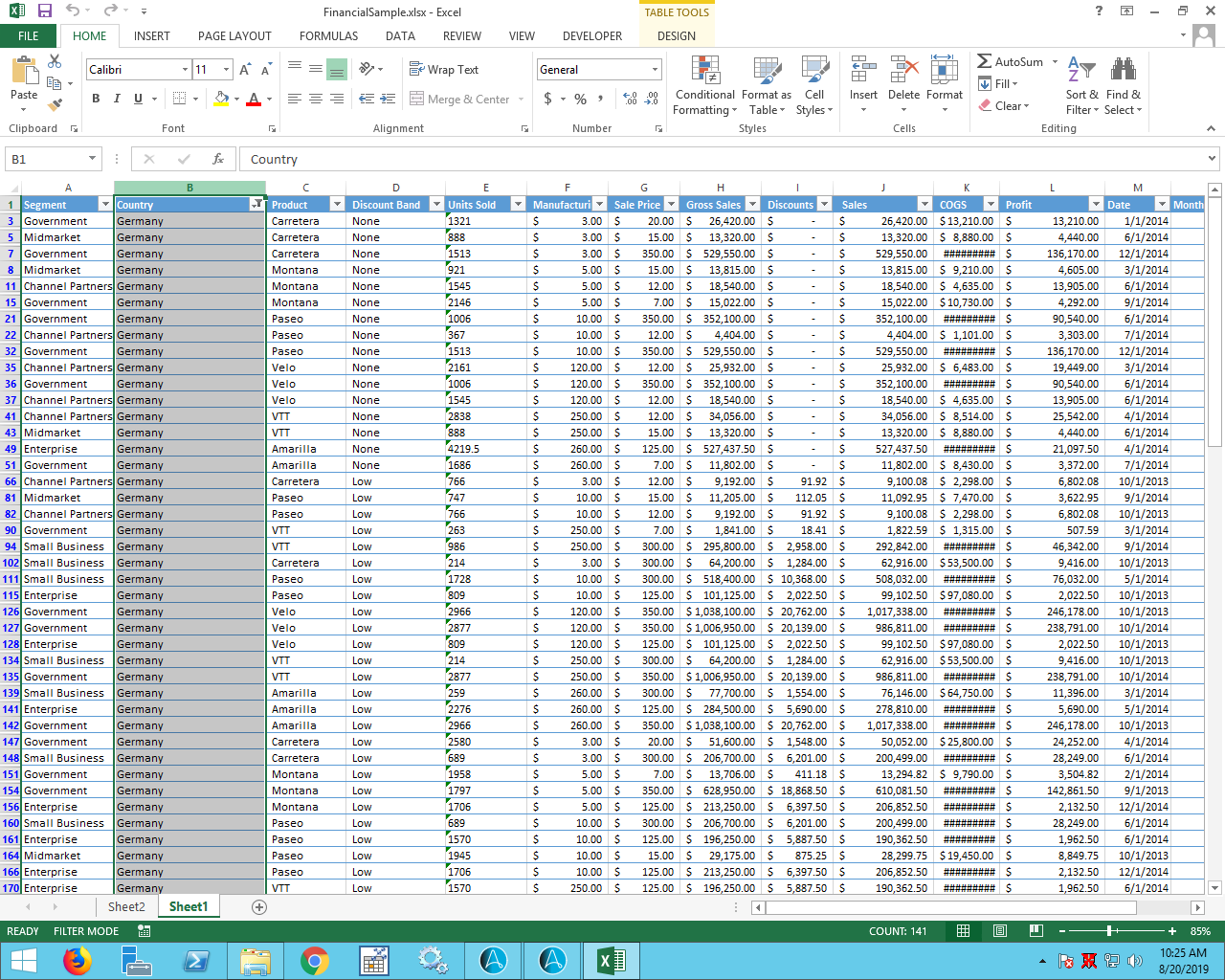Image resolution: width=1225 pixels, height=980 pixels.
Task: Click the zoom slider handle
Action: coord(1109,931)
